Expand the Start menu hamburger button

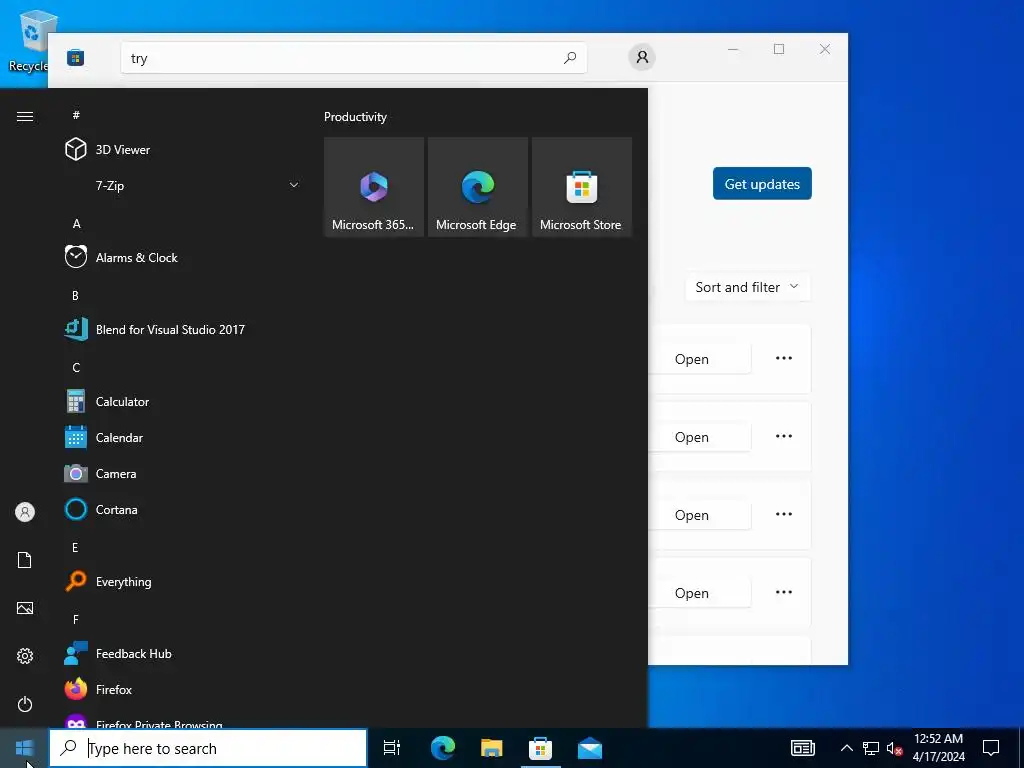25,116
